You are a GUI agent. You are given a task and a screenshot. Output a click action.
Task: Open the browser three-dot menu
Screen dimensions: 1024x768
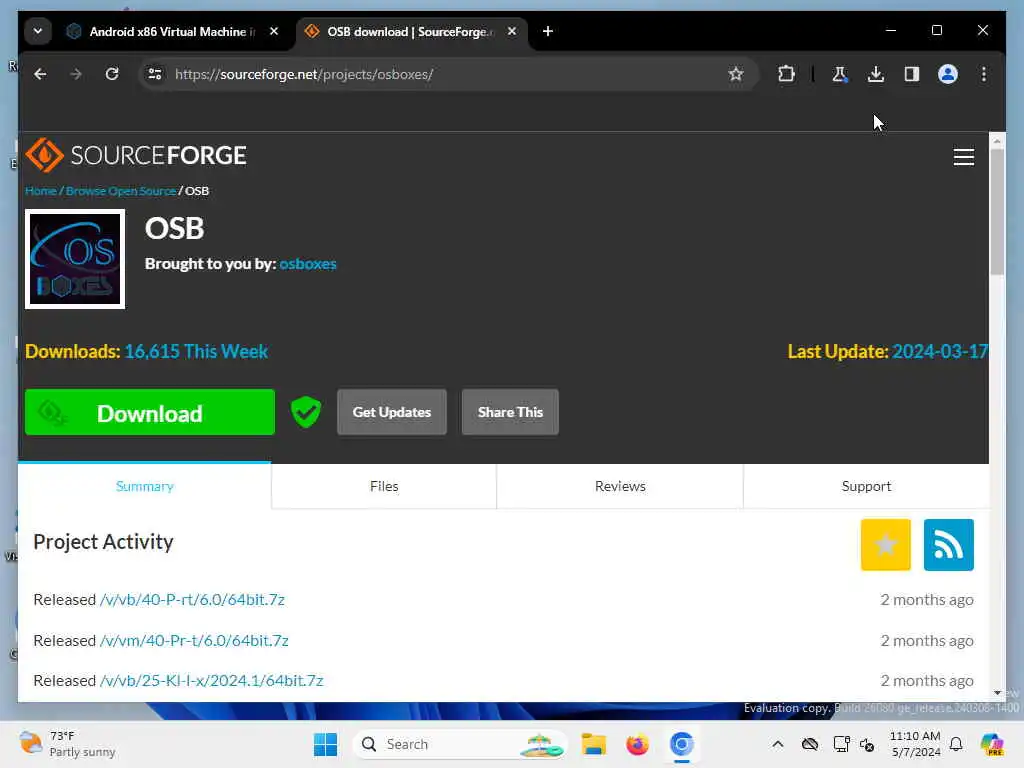pyautogui.click(x=984, y=74)
